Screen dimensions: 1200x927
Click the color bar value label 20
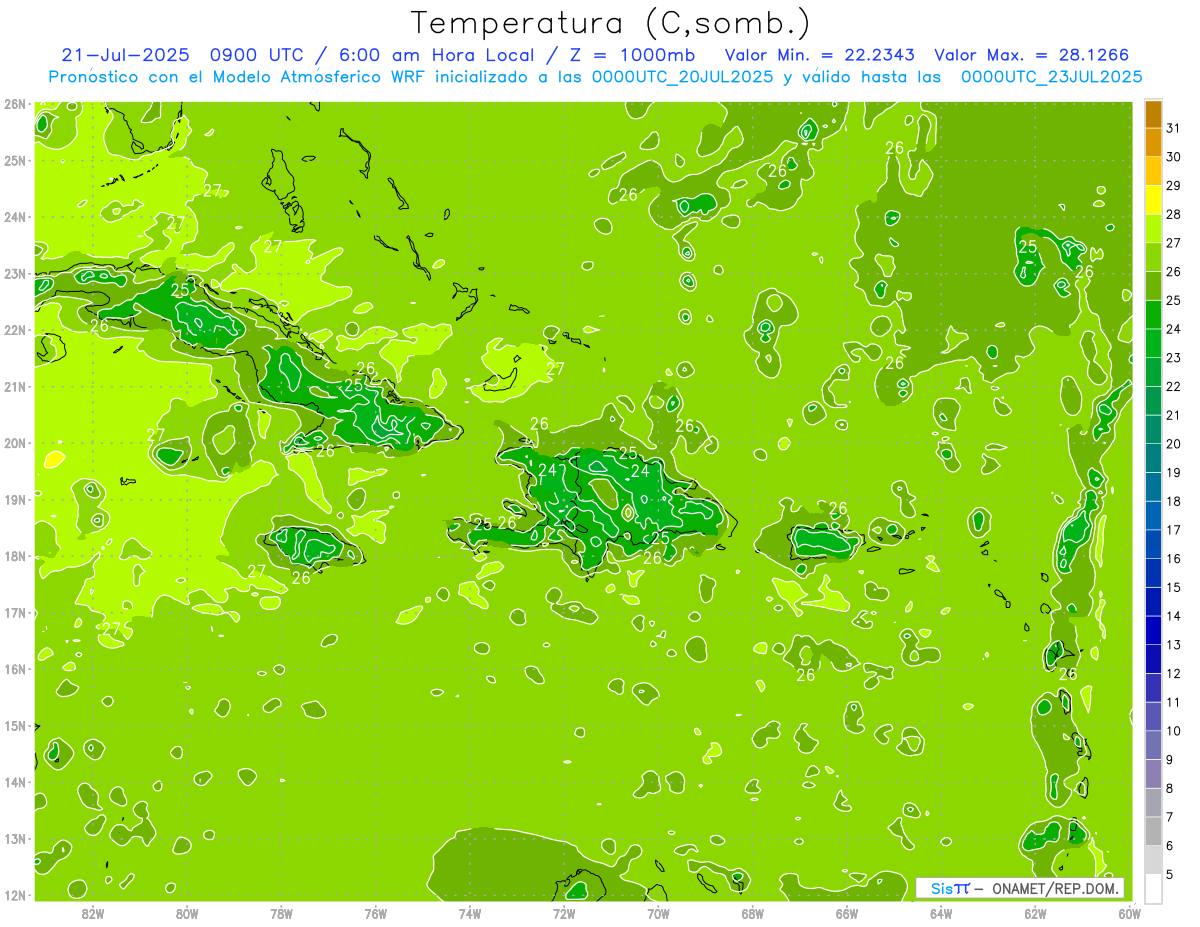coord(1174,444)
